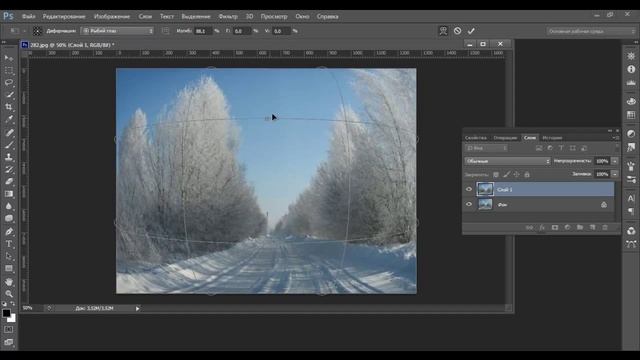640x360 pixels.
Task: Open the Paragraph panel icon
Action: [631, 211]
